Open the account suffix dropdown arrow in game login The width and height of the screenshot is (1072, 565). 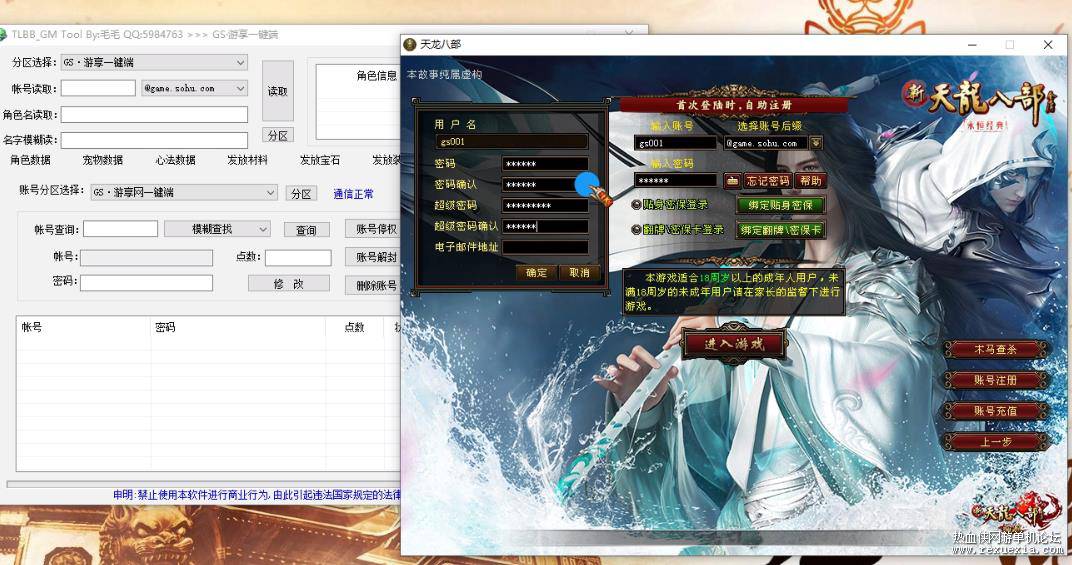(816, 143)
